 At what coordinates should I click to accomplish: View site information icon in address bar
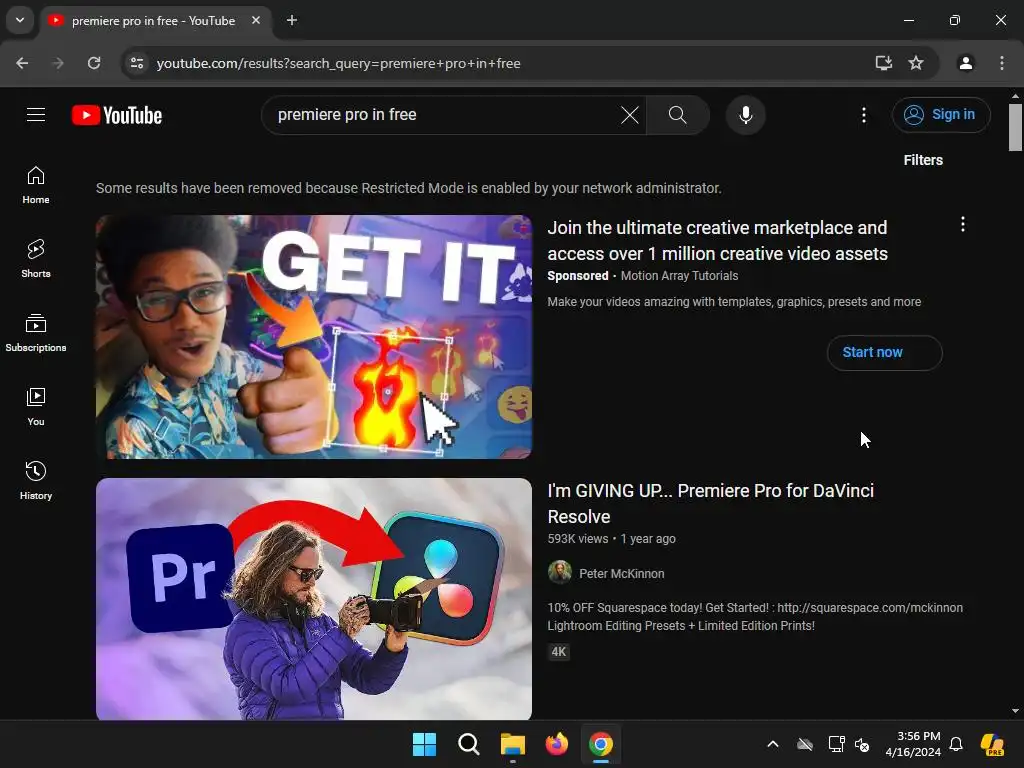click(137, 63)
